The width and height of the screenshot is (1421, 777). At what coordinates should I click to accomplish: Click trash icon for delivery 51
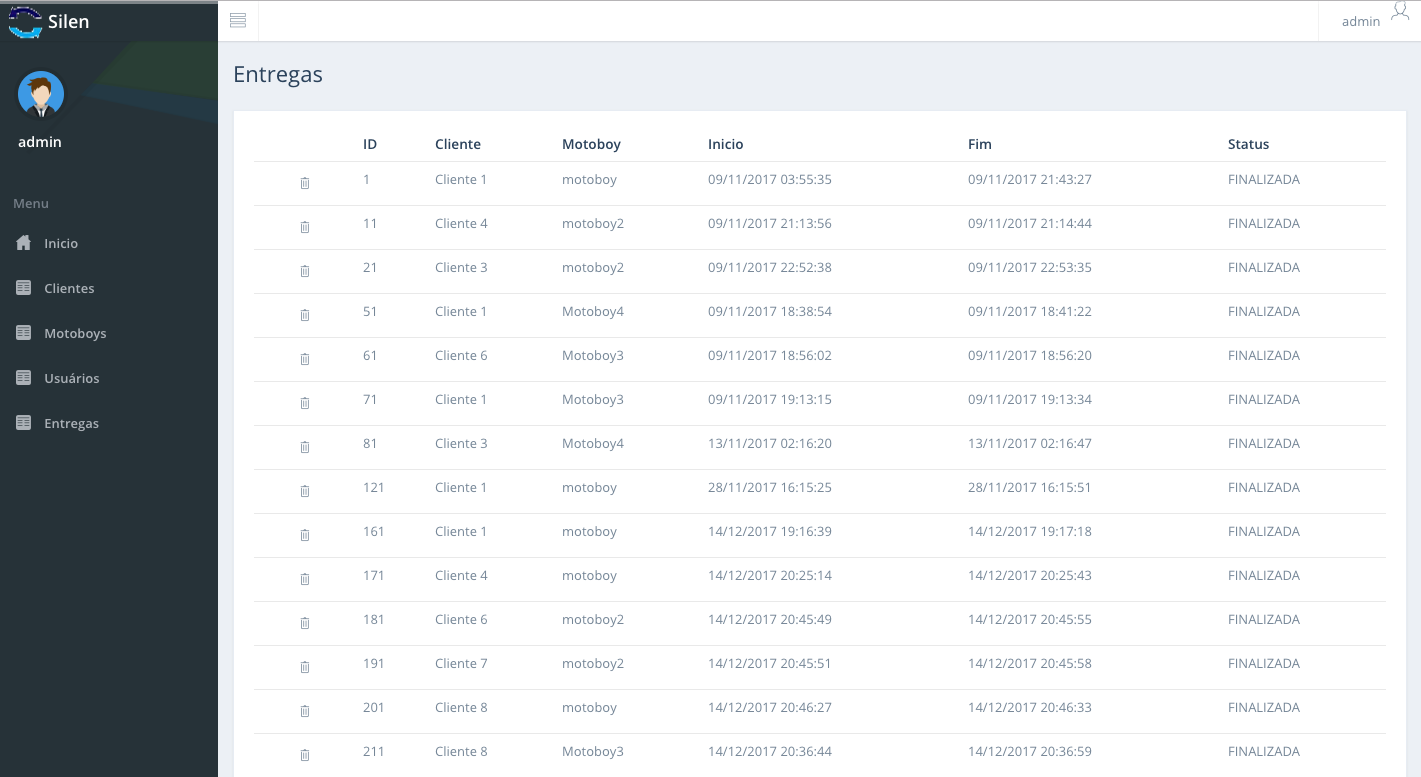click(x=305, y=315)
